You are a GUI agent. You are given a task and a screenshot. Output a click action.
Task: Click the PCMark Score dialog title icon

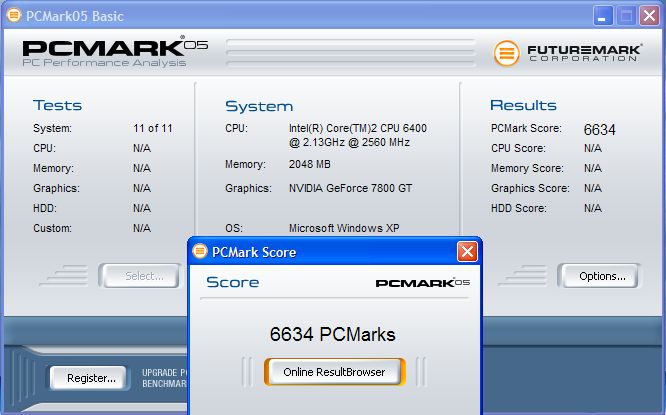[x=199, y=251]
